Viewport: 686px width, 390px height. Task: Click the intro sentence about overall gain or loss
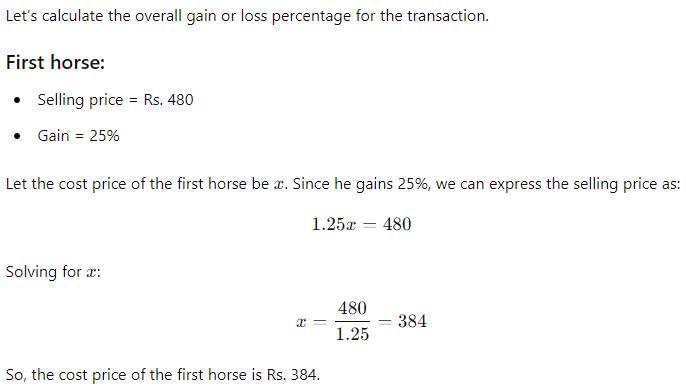247,16
